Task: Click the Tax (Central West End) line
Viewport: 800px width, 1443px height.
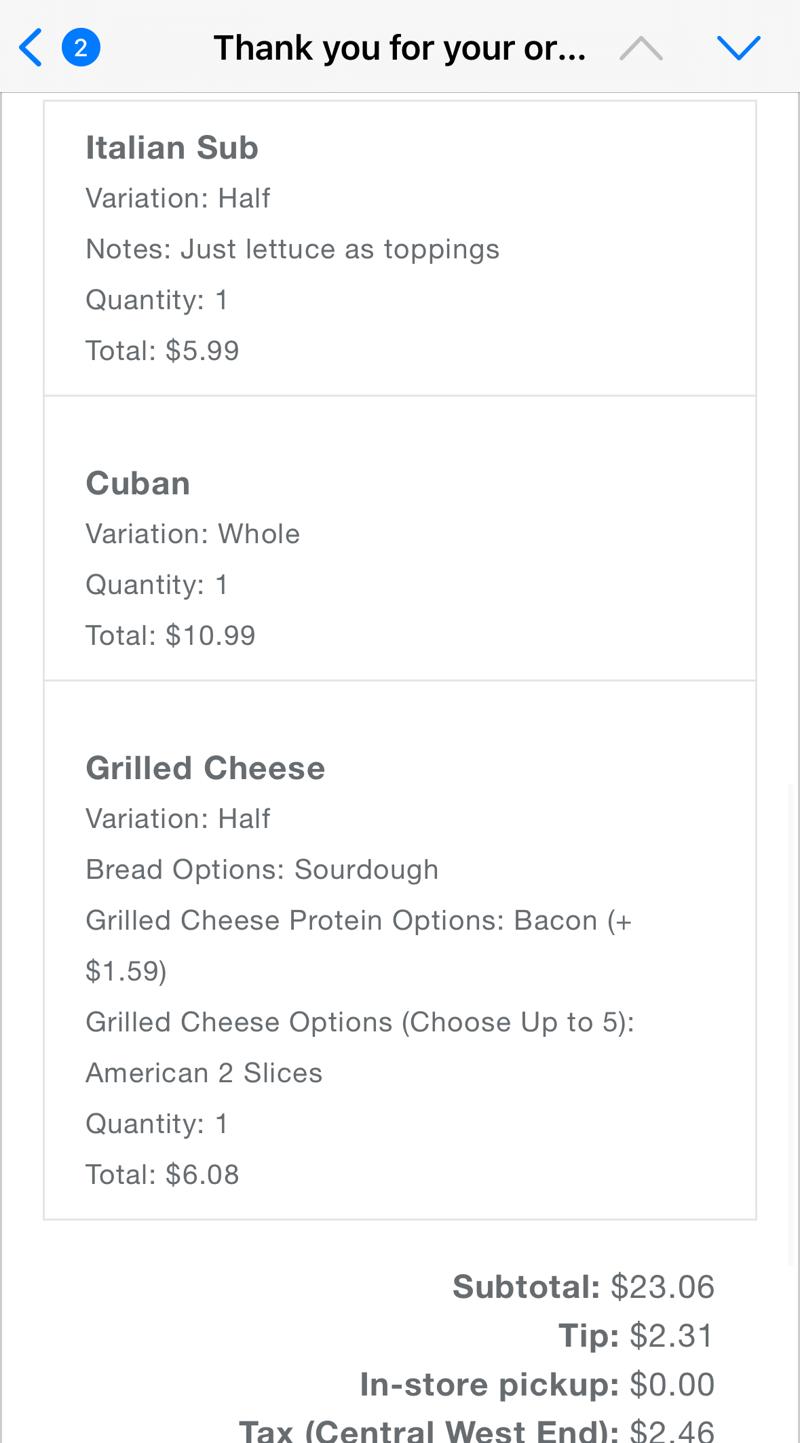Action: click(x=476, y=1430)
